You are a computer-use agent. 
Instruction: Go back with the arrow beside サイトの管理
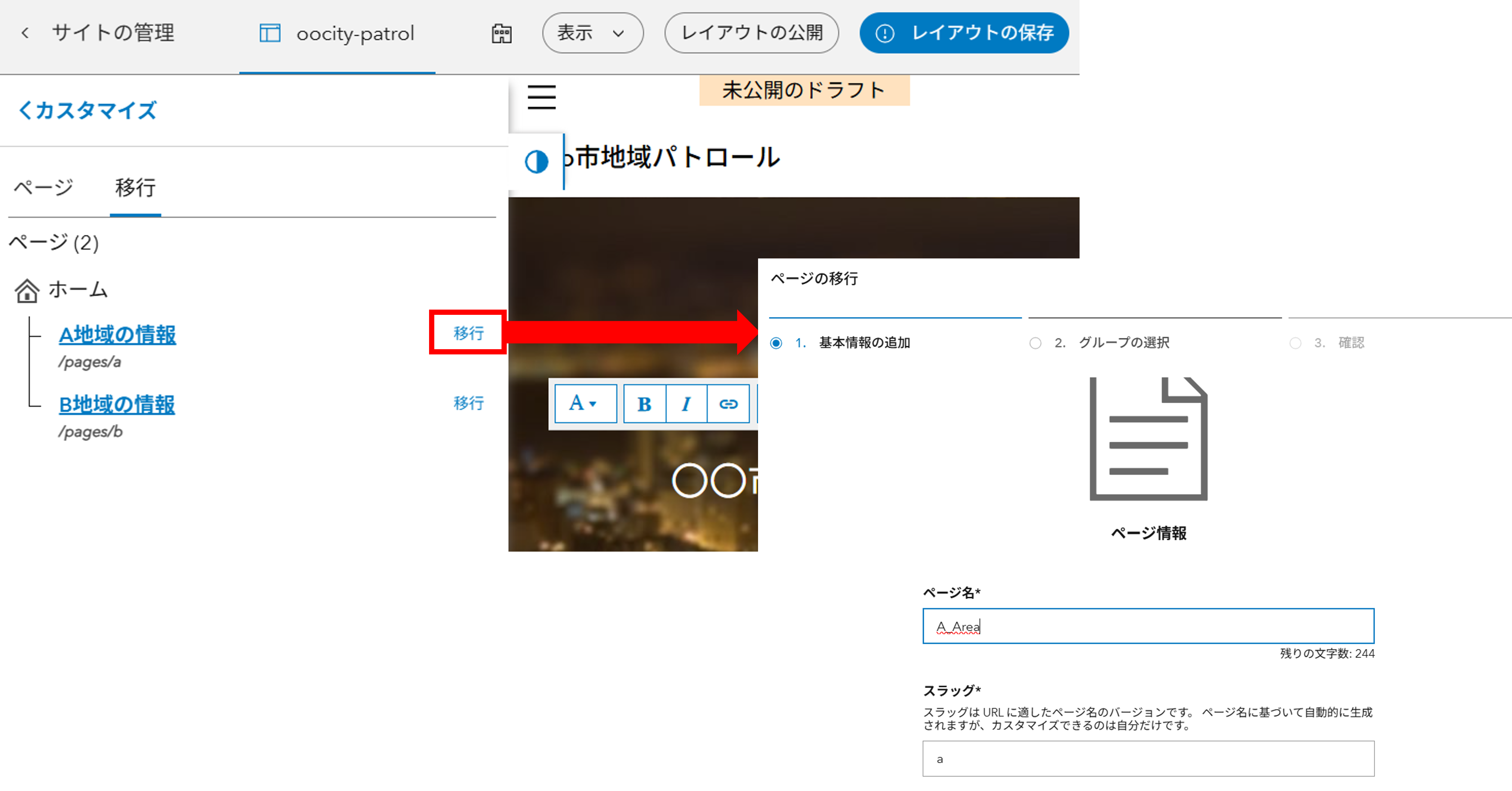pos(25,33)
